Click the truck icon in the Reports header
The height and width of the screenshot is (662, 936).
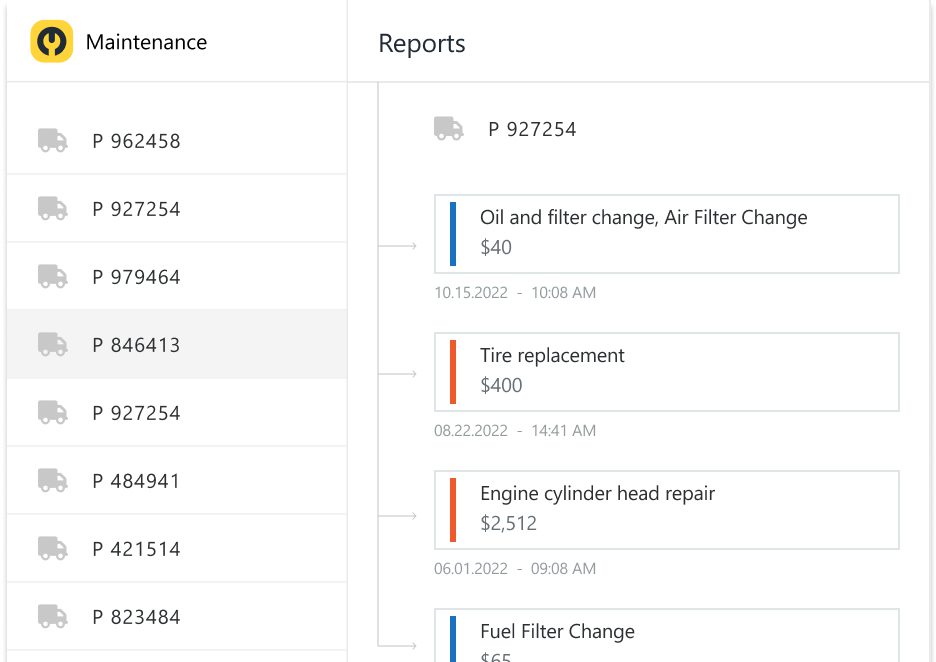(x=447, y=128)
